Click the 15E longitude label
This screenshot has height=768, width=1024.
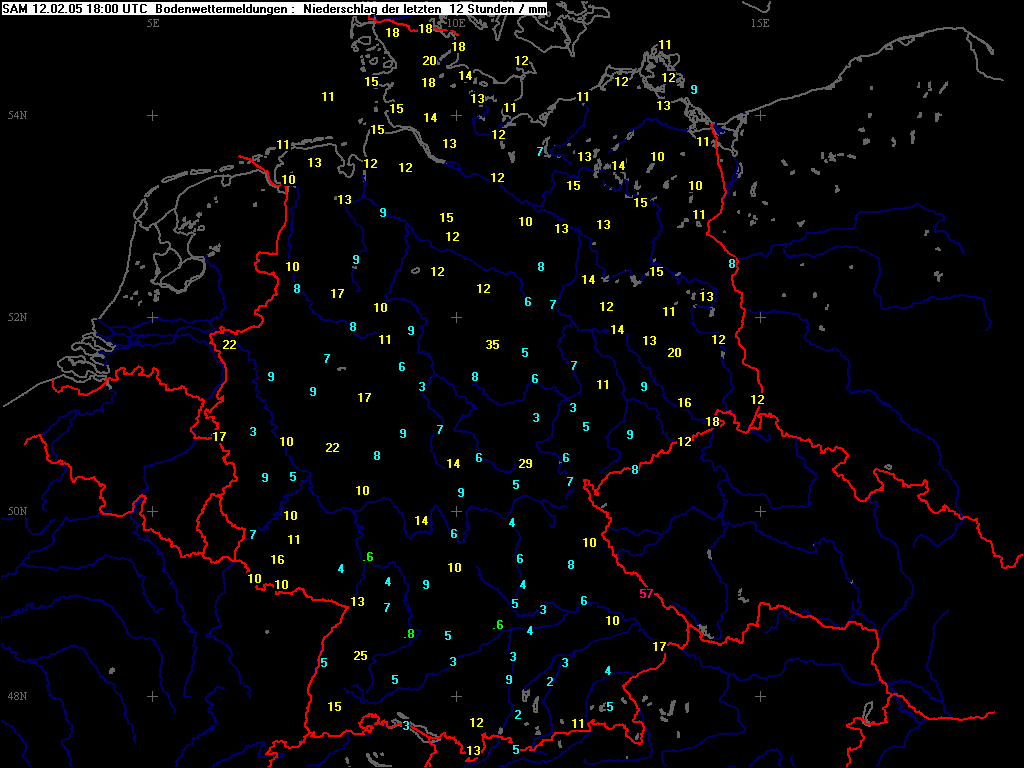760,22
